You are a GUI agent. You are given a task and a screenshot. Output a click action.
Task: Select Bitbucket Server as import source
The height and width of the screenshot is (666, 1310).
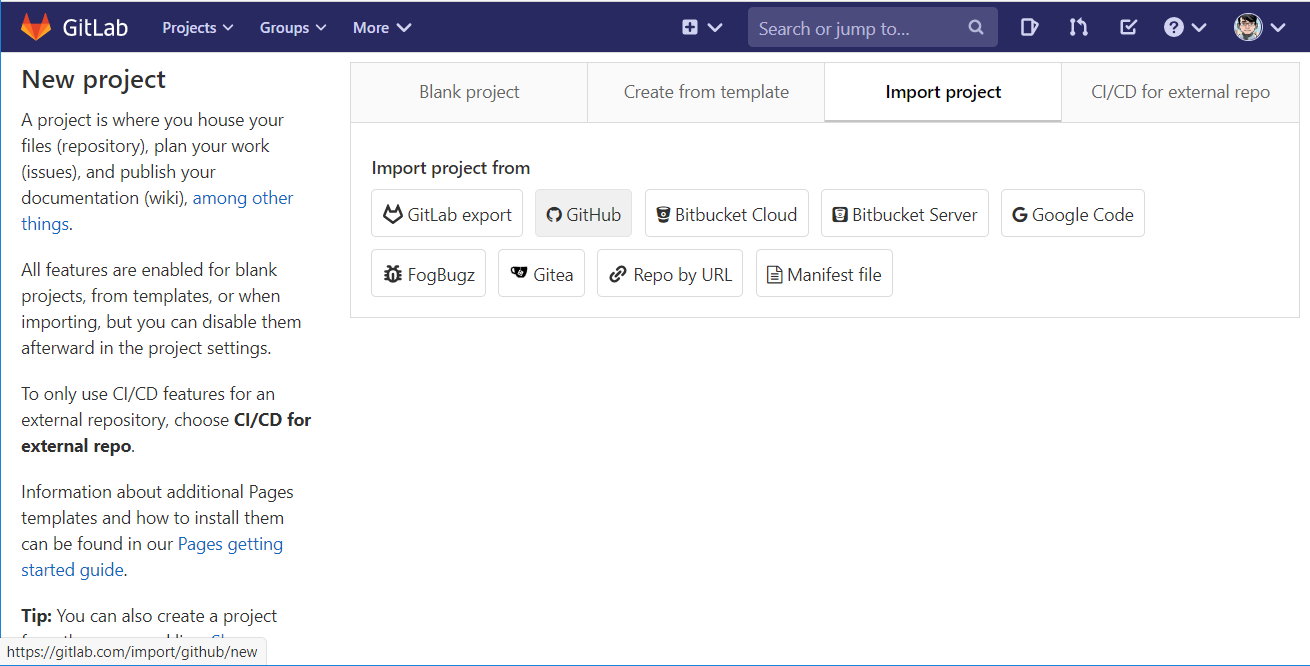coord(905,214)
